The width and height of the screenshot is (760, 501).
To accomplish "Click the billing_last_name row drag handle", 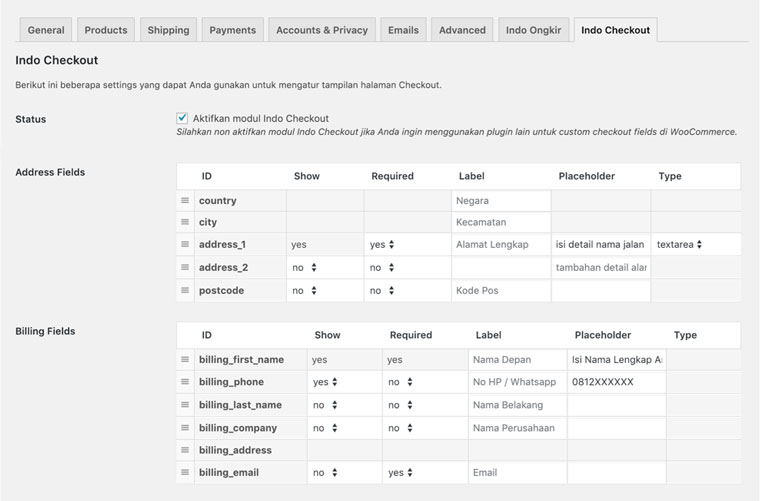I will click(x=185, y=405).
